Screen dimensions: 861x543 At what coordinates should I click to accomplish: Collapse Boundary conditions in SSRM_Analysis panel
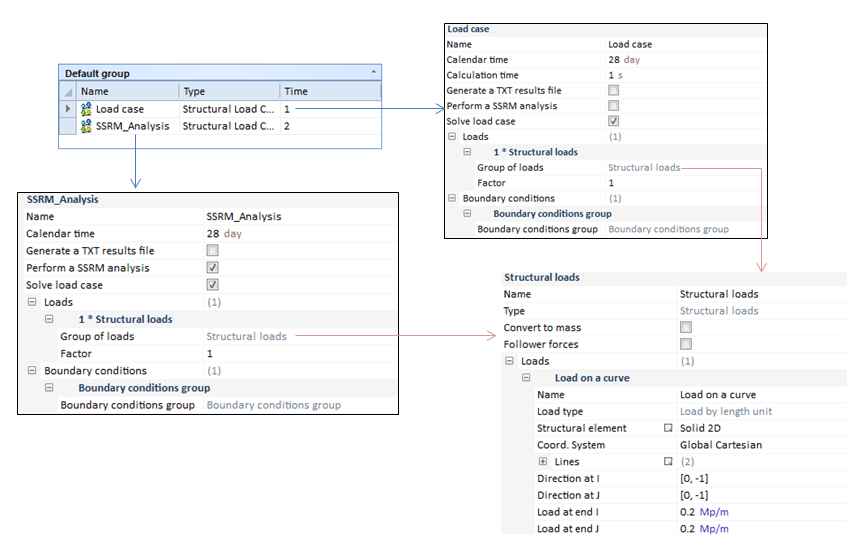coord(32,371)
